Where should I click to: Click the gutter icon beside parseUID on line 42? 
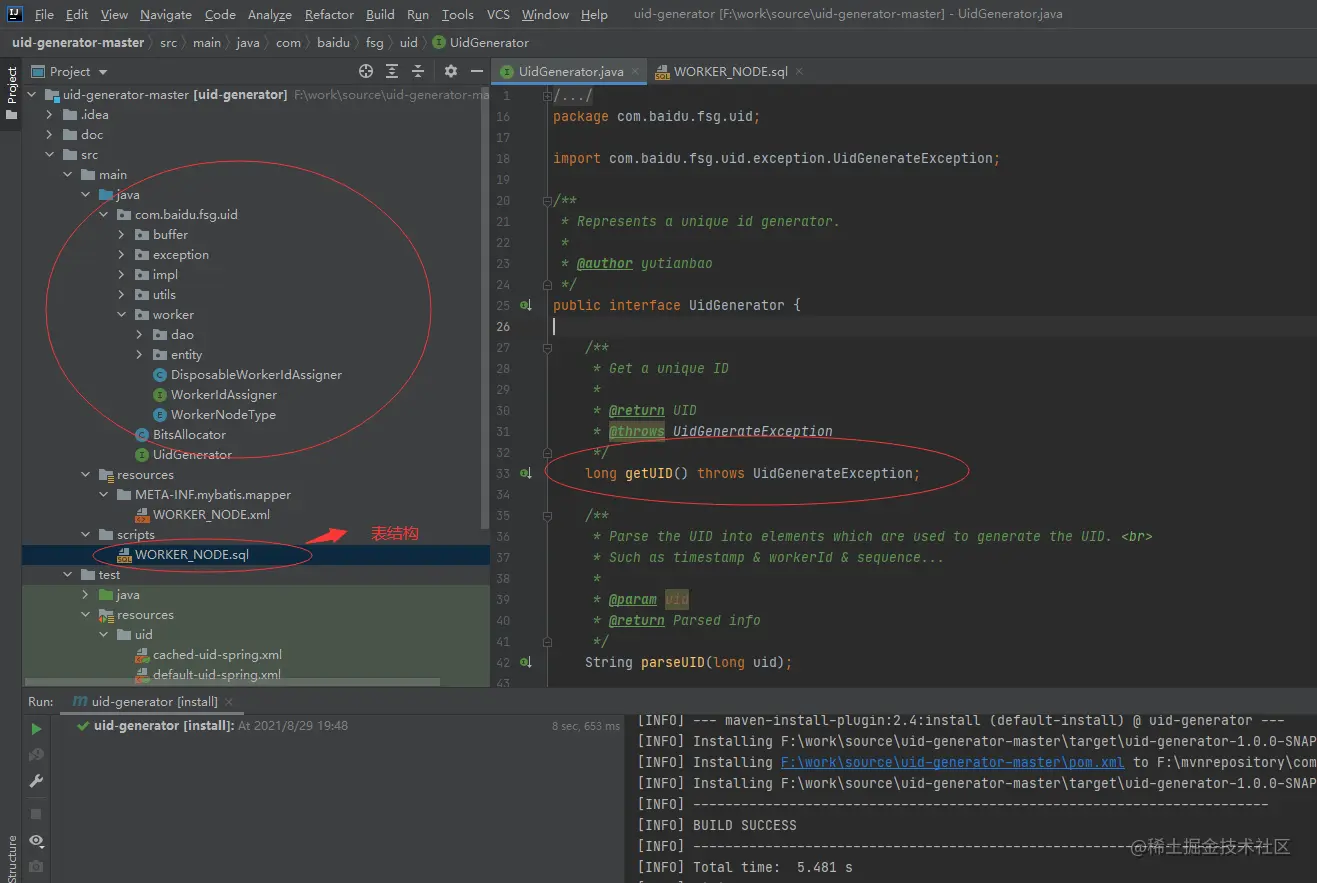[x=527, y=662]
